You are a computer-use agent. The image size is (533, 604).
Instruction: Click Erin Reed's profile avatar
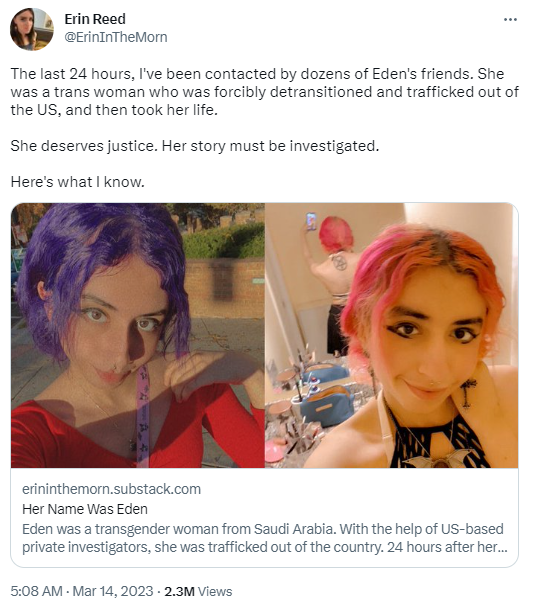32,29
